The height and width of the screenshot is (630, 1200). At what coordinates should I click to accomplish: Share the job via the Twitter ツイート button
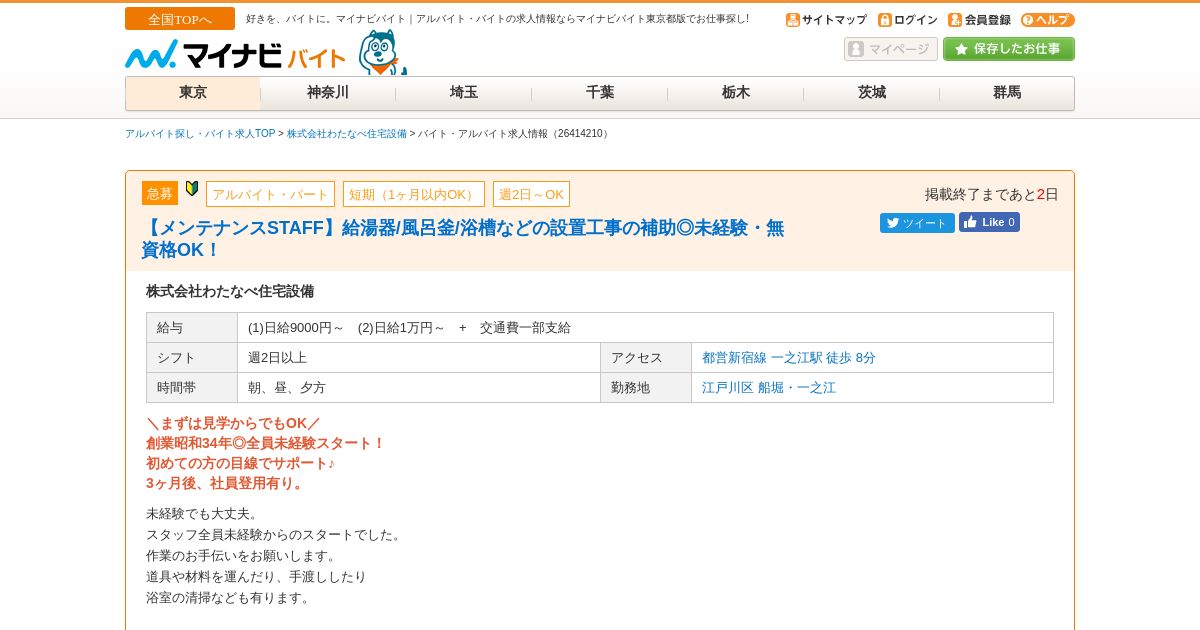click(x=917, y=223)
